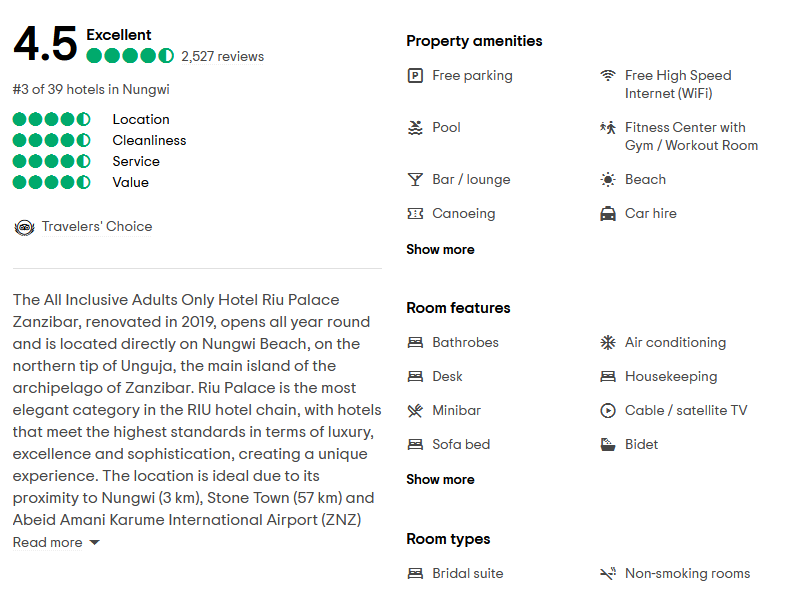Viewport: 786px width, 593px height.
Task: Click the Value rating bubbles
Action: point(52,183)
